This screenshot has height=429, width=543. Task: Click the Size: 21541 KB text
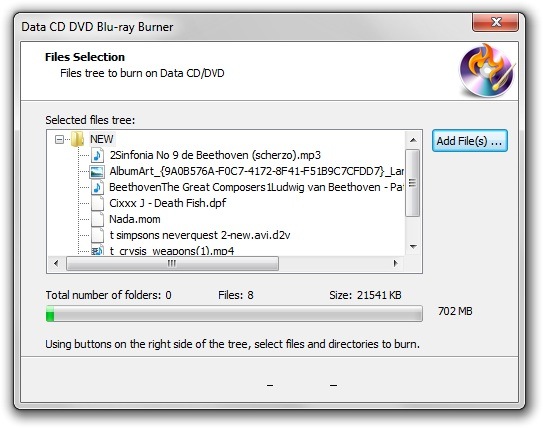coord(365,295)
